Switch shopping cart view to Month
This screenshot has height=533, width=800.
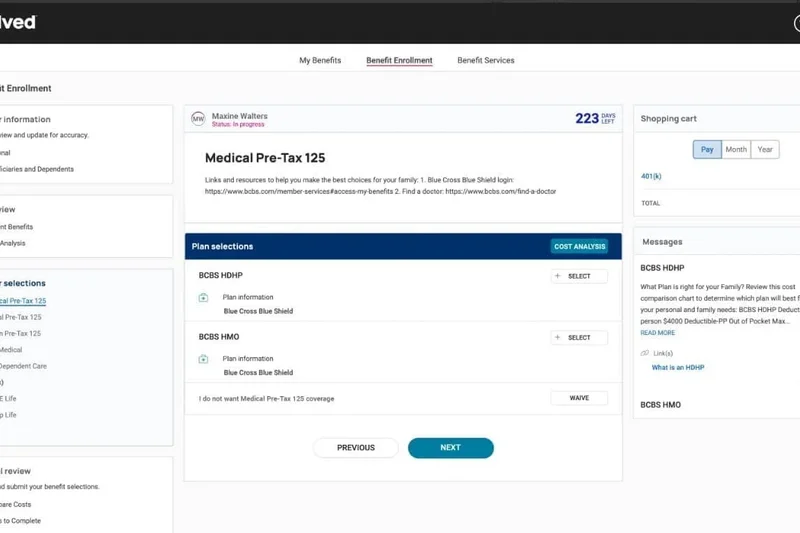pyautogui.click(x=736, y=149)
